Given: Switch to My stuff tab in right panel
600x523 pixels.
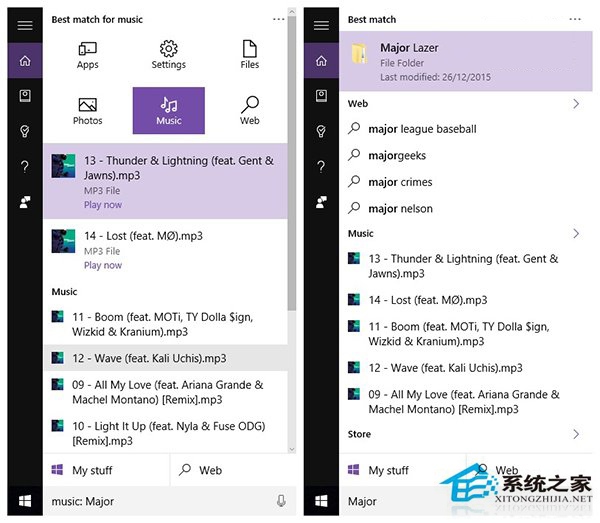Looking at the screenshot, I should click(x=403, y=470).
